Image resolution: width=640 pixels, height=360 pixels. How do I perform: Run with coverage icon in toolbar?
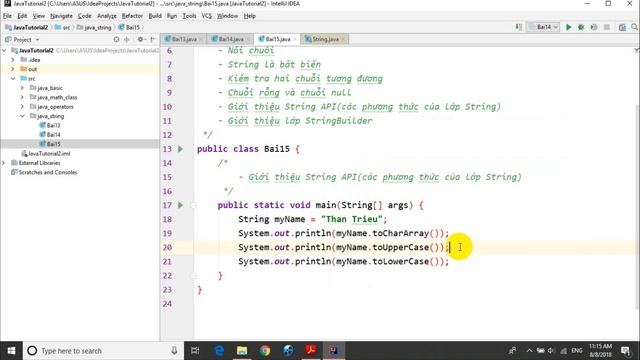tap(594, 27)
